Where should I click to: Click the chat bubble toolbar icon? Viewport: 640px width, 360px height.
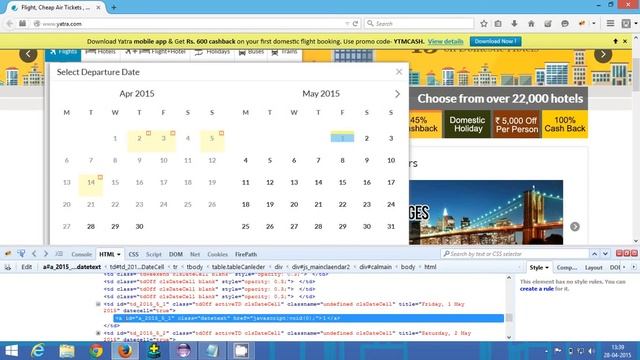click(565, 24)
